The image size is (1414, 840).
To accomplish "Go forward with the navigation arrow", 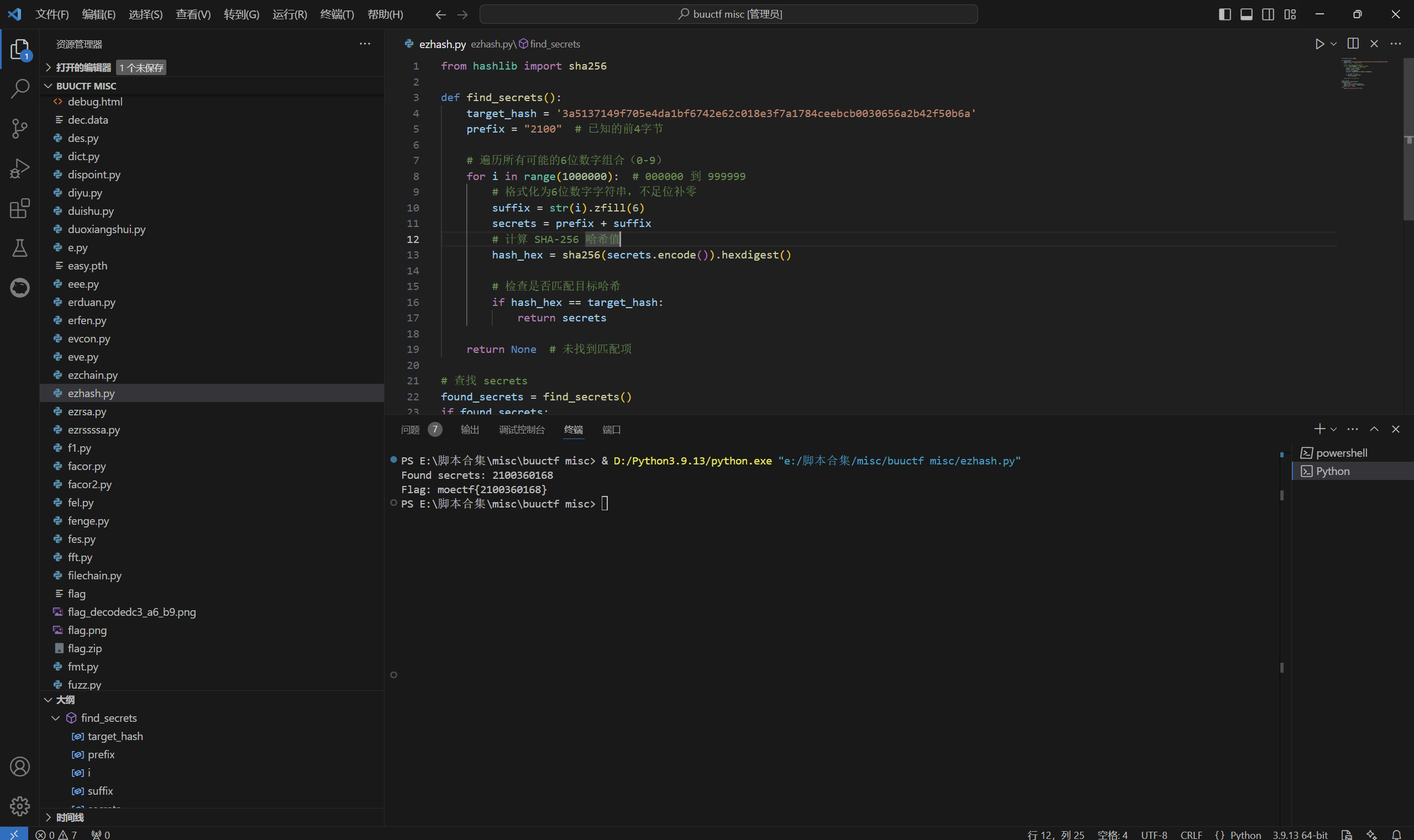I will (x=462, y=14).
